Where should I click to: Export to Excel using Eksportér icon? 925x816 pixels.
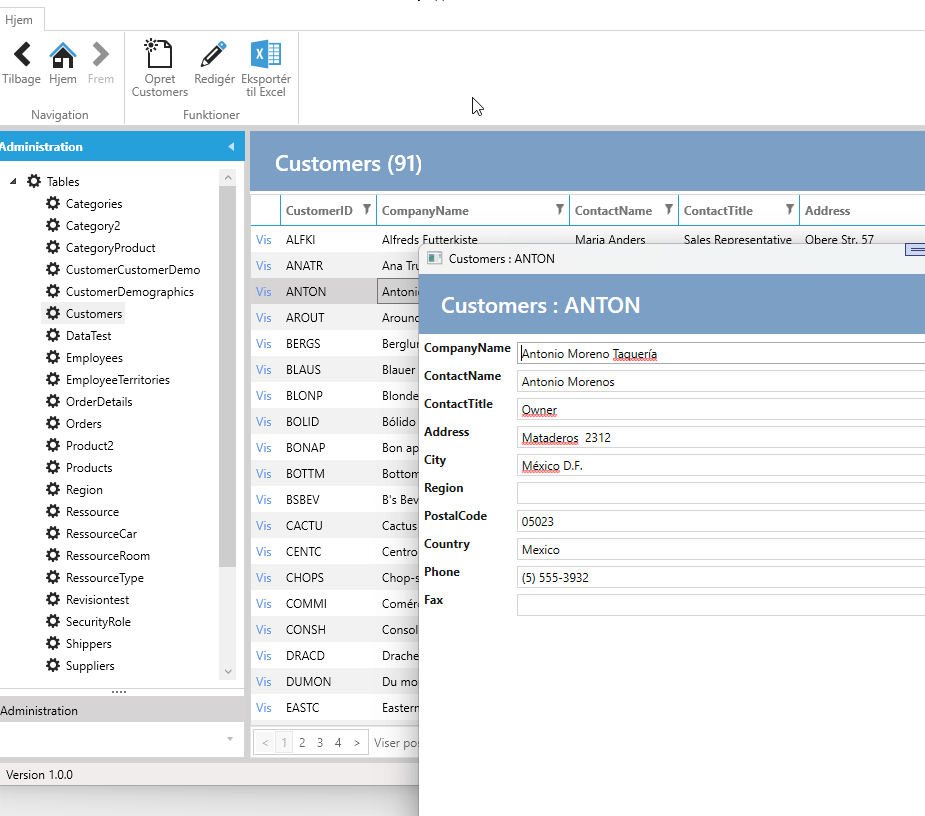266,54
